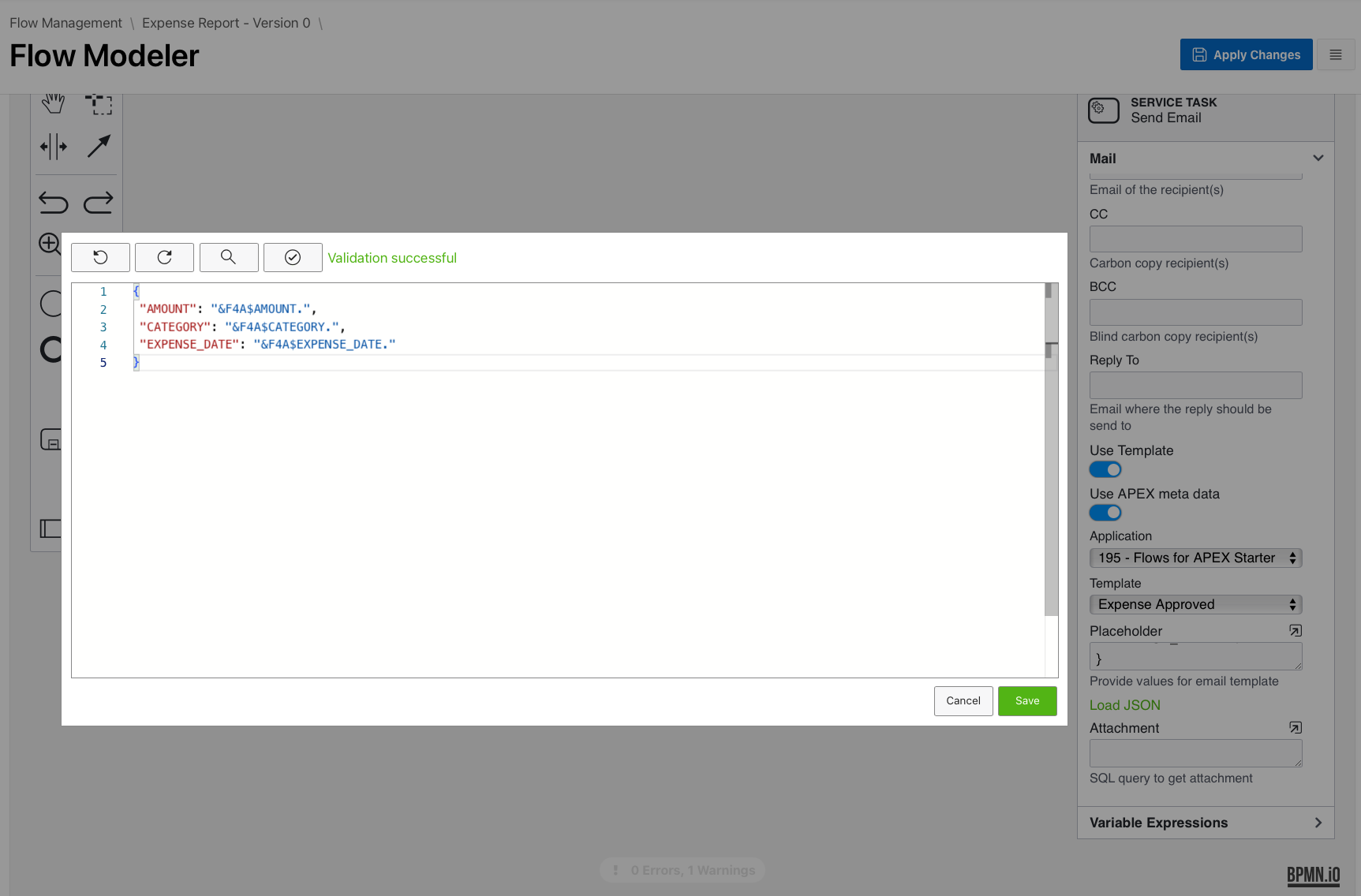This screenshot has width=1361, height=896.
Task: Click the redo icon in the JSON editor
Action: (164, 257)
